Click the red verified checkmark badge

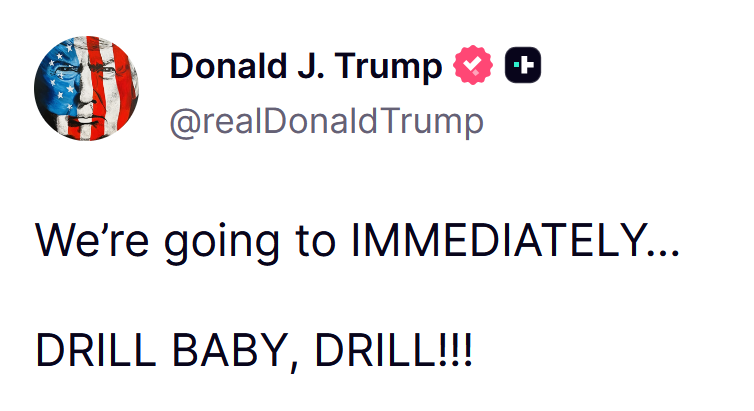(x=473, y=67)
